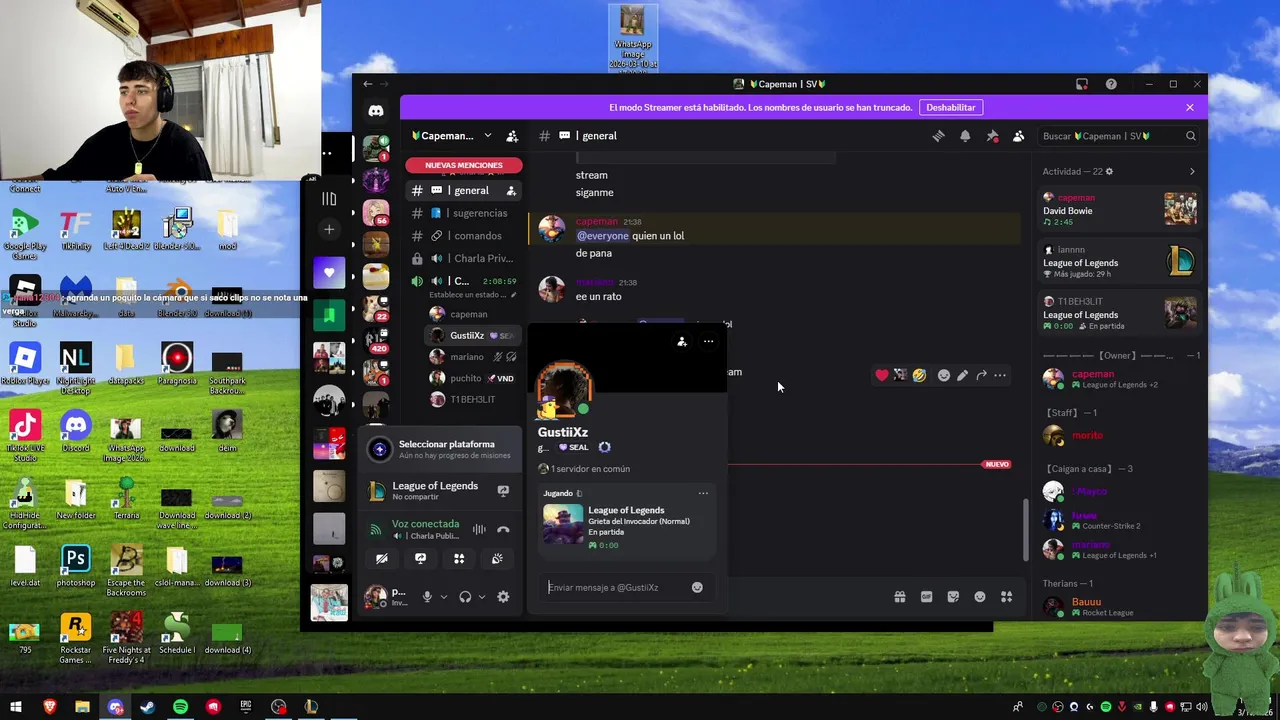Select mariano in voice channel list

pos(470,357)
